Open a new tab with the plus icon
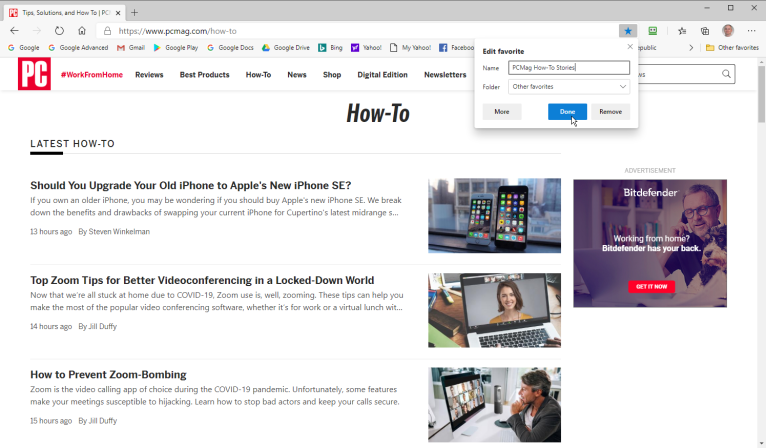This screenshot has height=448, width=766. point(134,13)
